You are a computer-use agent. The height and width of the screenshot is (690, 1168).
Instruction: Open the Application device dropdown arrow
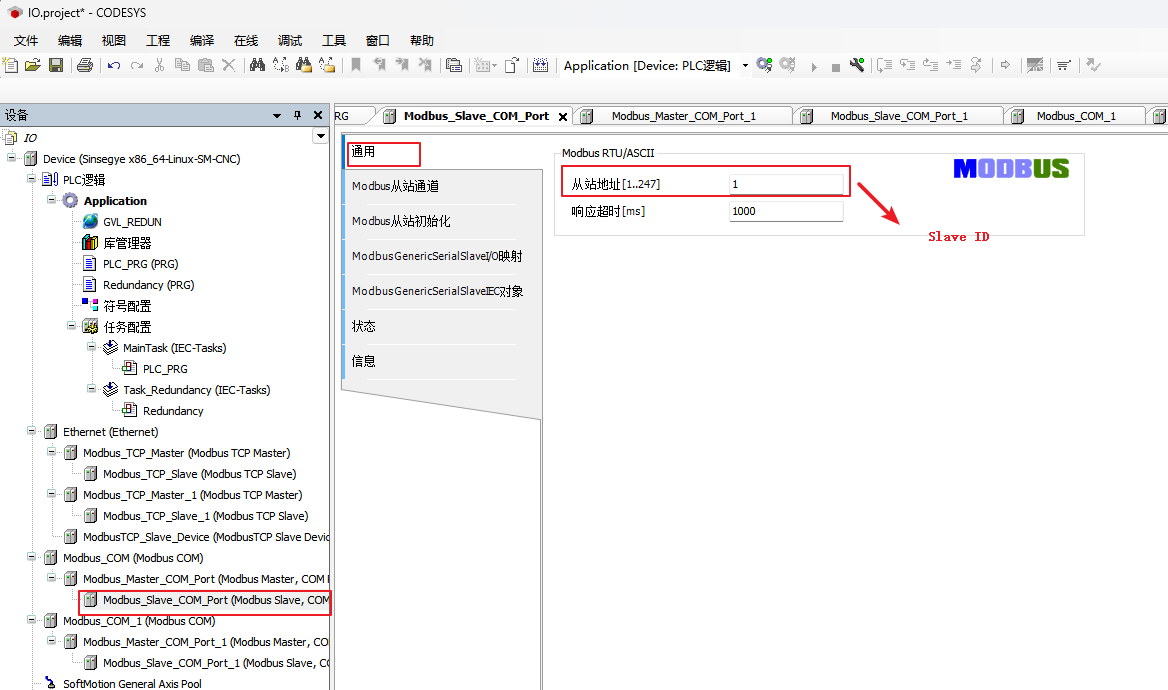click(x=745, y=66)
